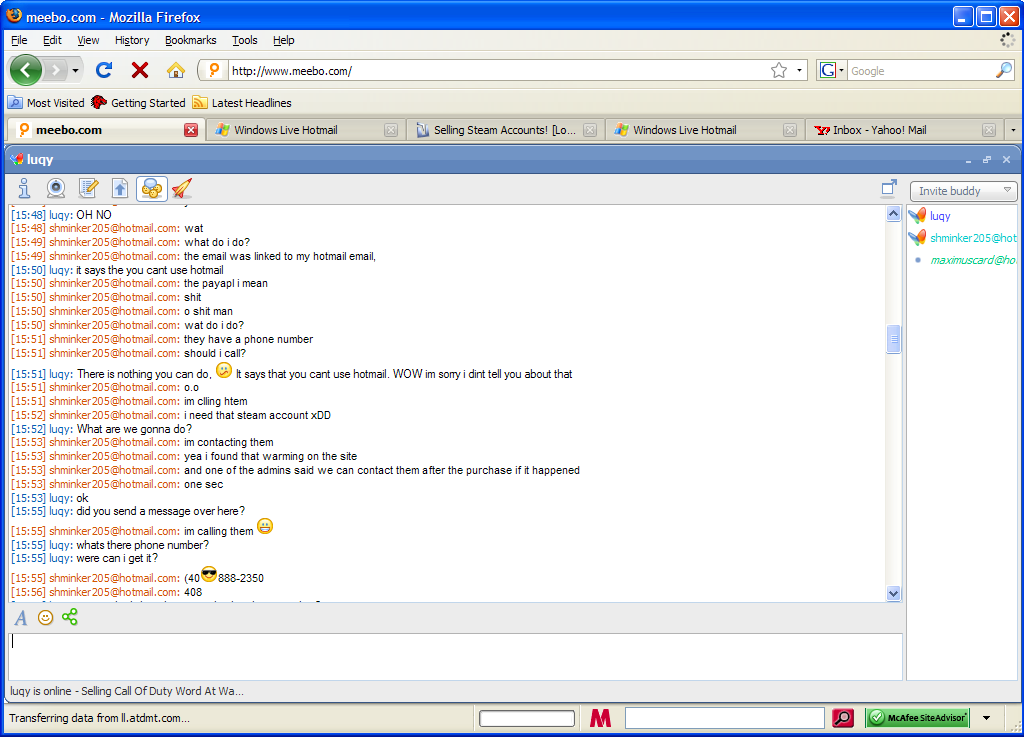Open the list all tabs dropdown
The height and width of the screenshot is (737, 1024).
click(x=1013, y=130)
